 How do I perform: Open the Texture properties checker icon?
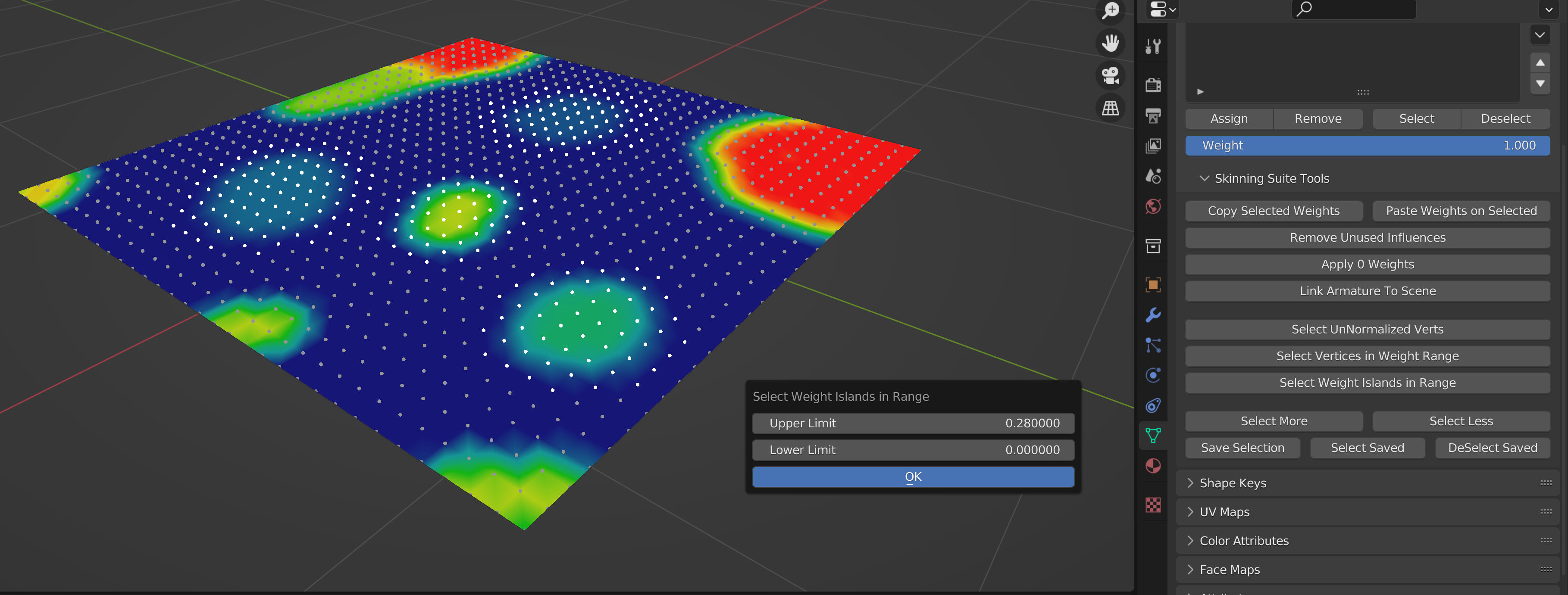point(1153,505)
